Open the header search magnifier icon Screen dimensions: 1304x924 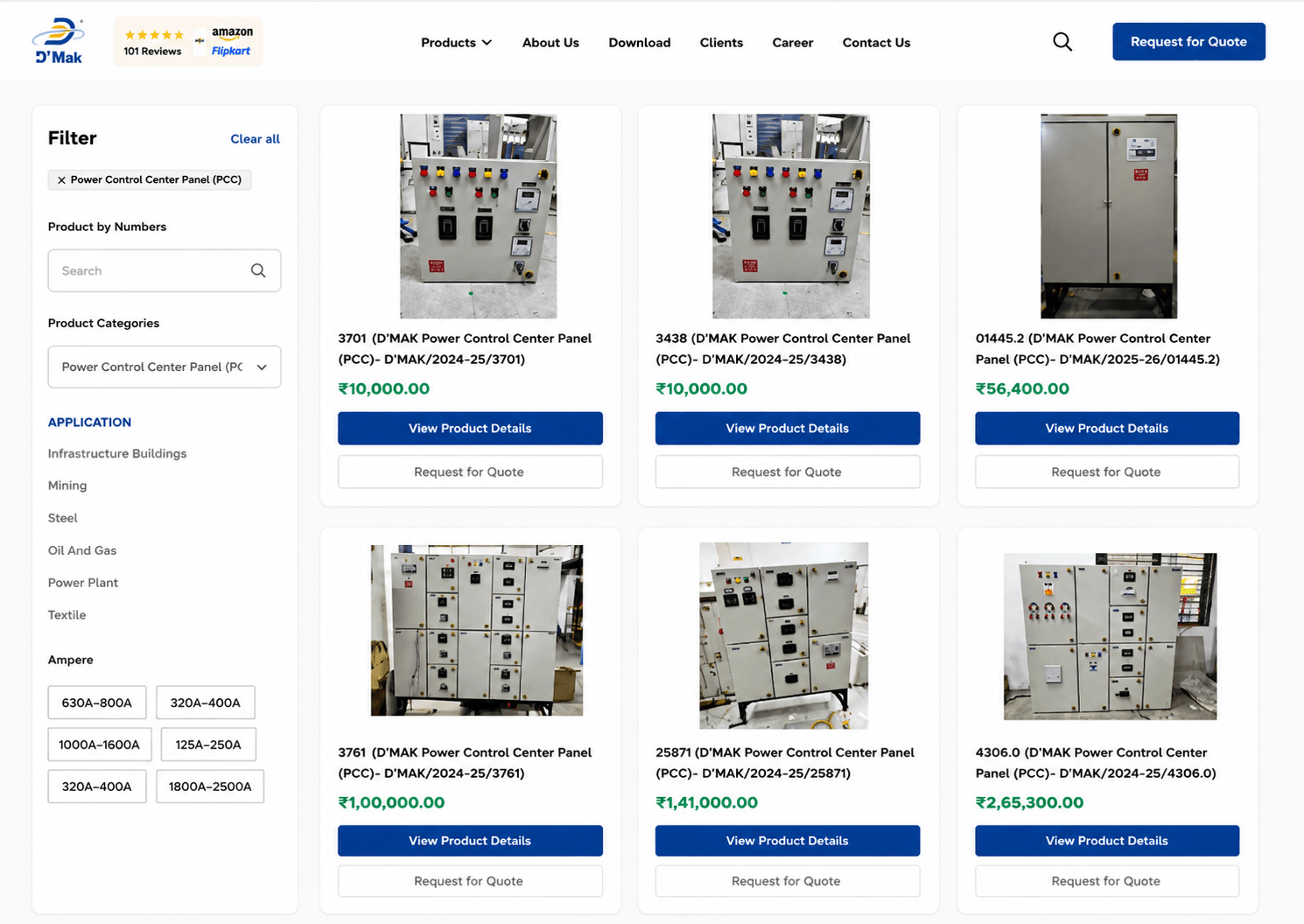click(x=1062, y=42)
